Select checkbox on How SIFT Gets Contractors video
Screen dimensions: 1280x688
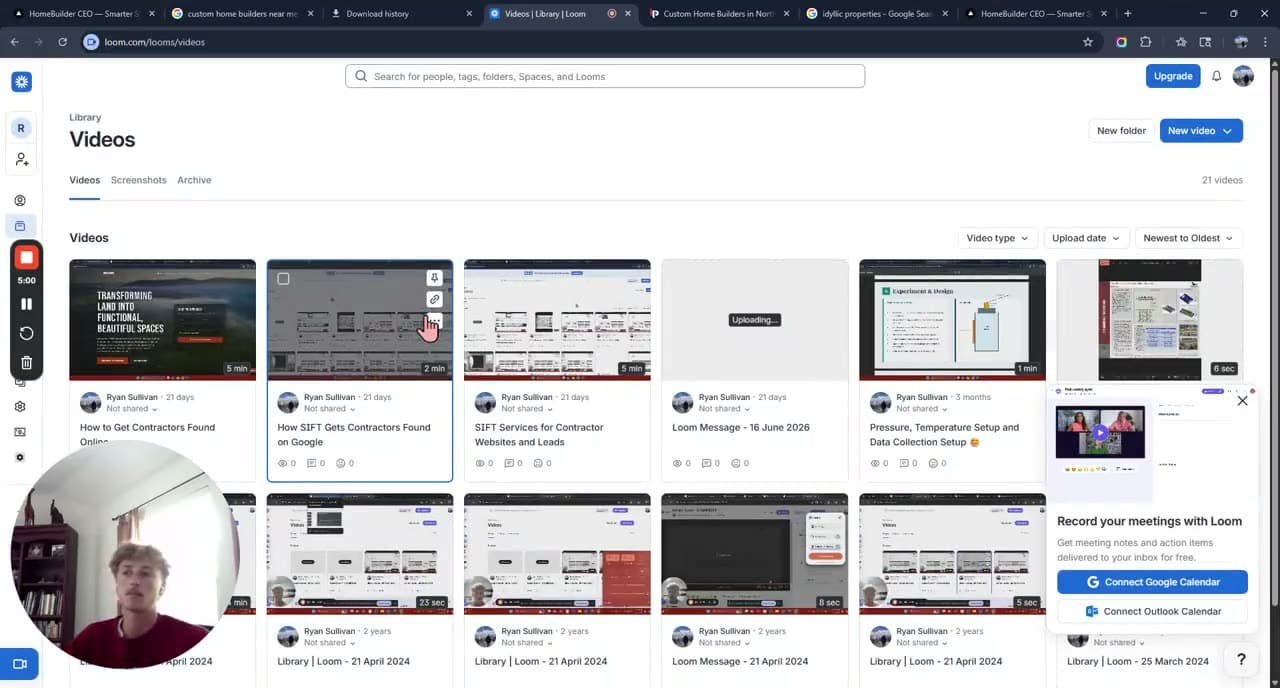(x=283, y=279)
